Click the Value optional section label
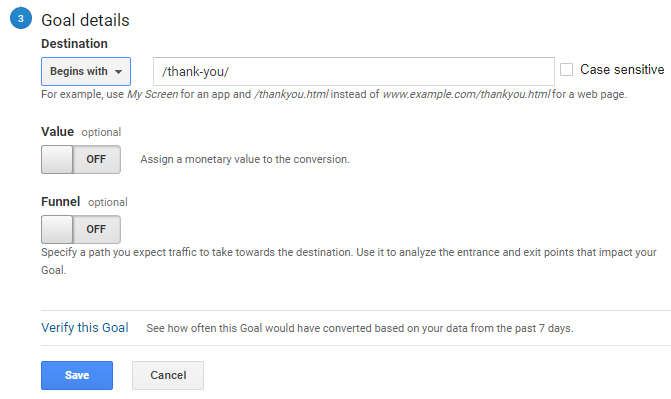The height and width of the screenshot is (399, 671). 81,132
